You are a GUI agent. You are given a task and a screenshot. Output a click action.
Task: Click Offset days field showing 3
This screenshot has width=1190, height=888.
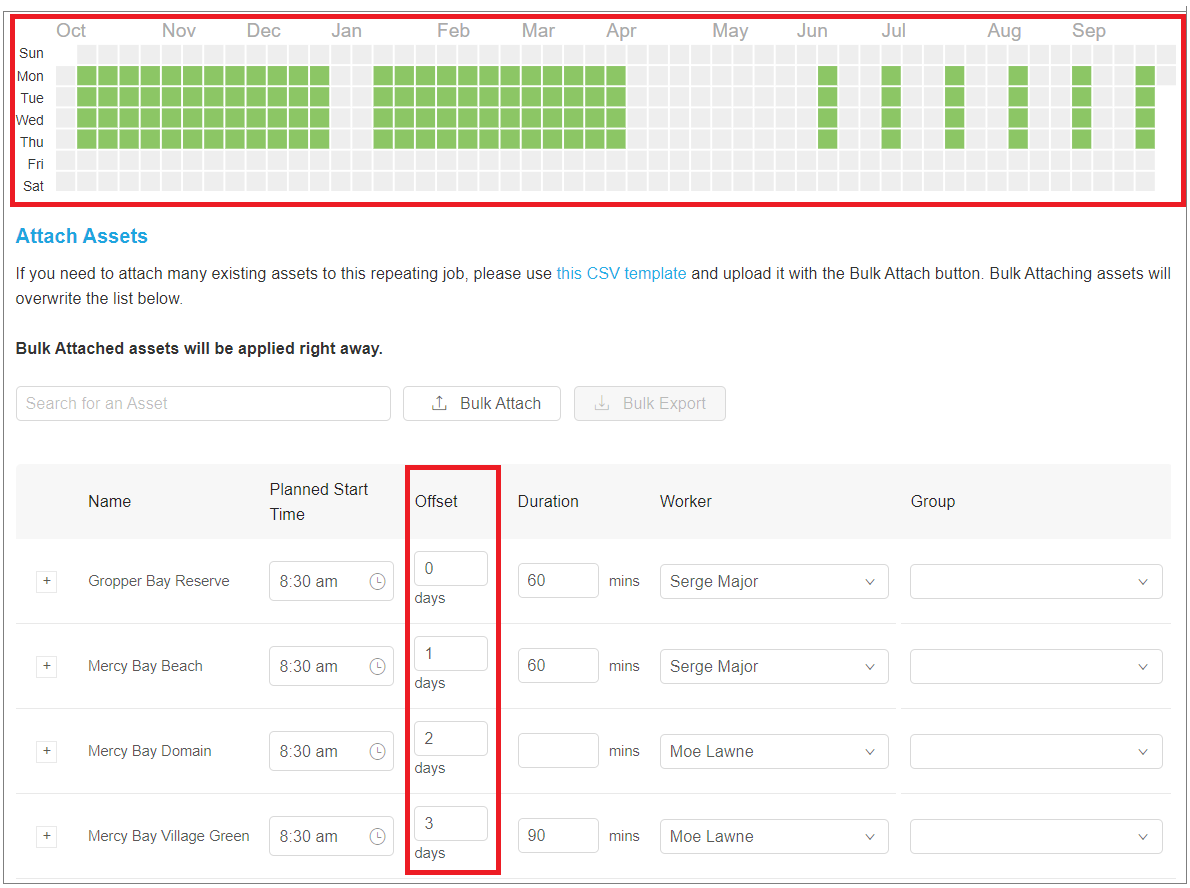(451, 823)
